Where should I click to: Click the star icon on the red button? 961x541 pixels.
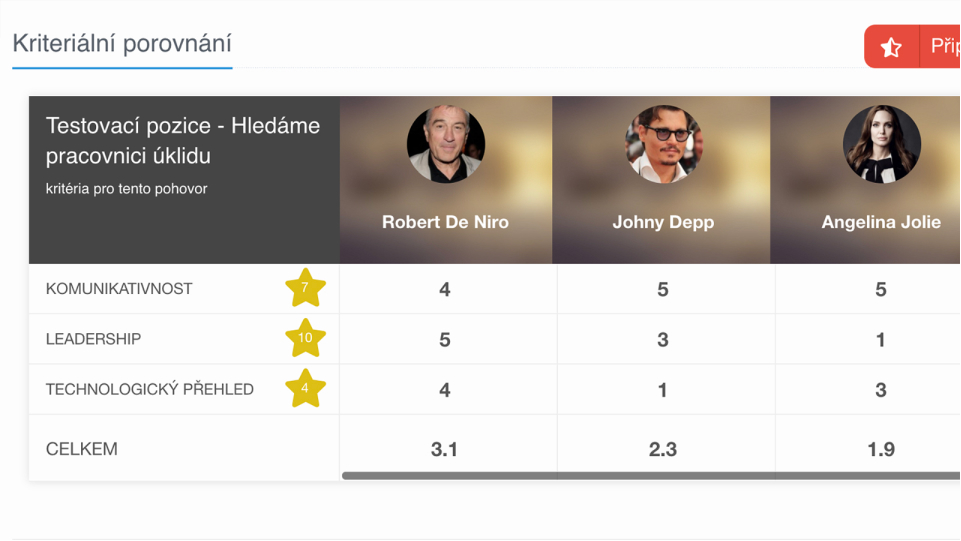click(x=891, y=47)
